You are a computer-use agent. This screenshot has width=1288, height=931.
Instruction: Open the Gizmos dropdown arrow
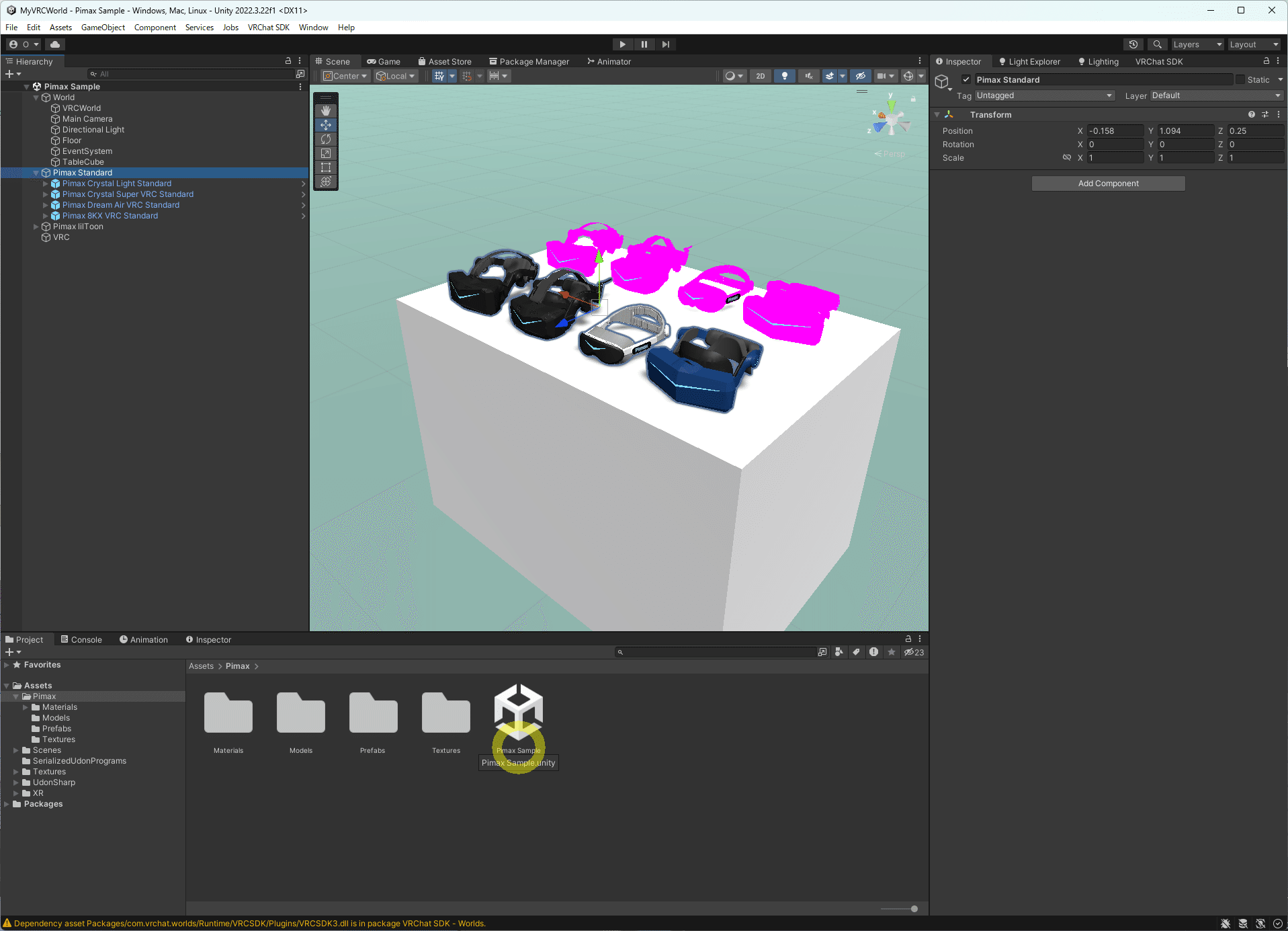[921, 76]
